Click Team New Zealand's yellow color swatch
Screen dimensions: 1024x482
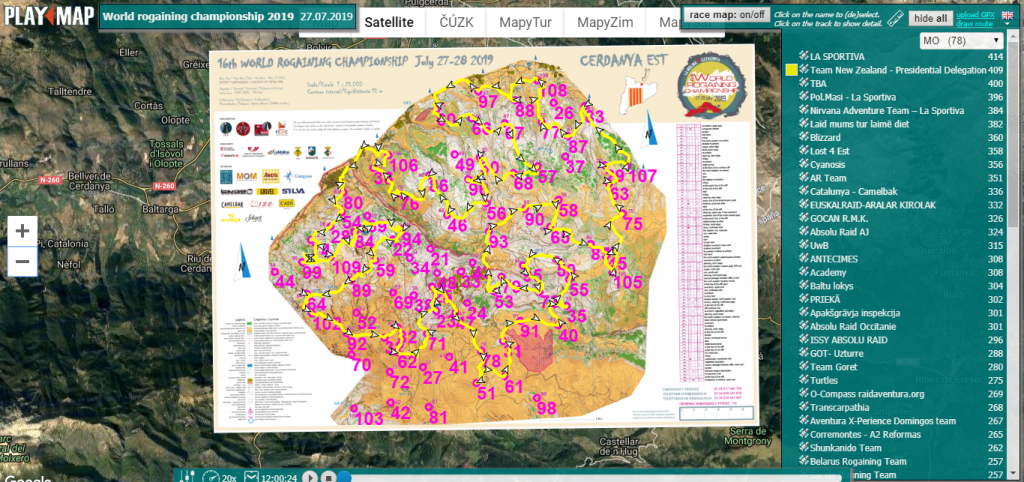pos(791,70)
